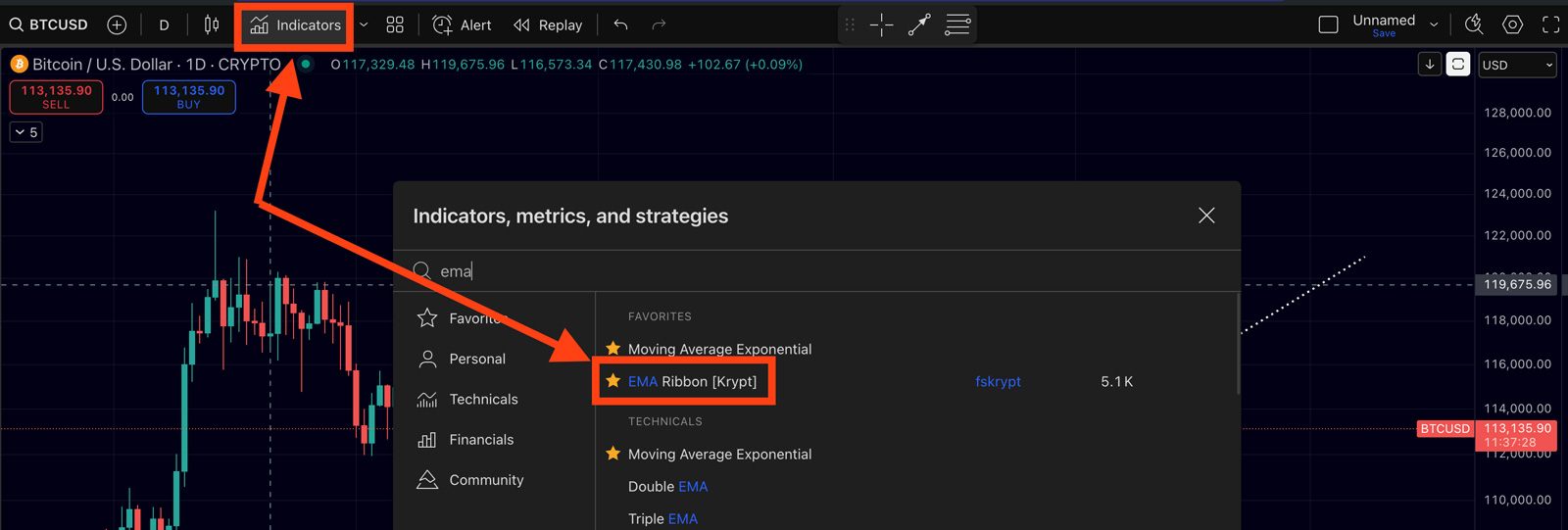The height and width of the screenshot is (530, 1568).
Task: Undo the last chart action
Action: click(x=620, y=24)
